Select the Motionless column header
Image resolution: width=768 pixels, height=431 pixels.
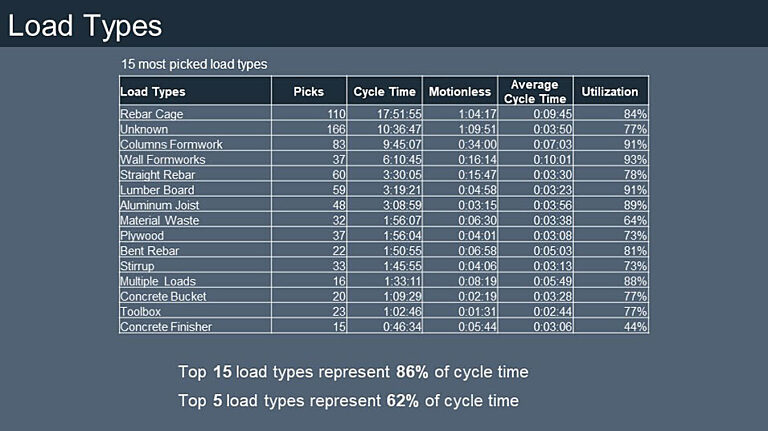(460, 92)
